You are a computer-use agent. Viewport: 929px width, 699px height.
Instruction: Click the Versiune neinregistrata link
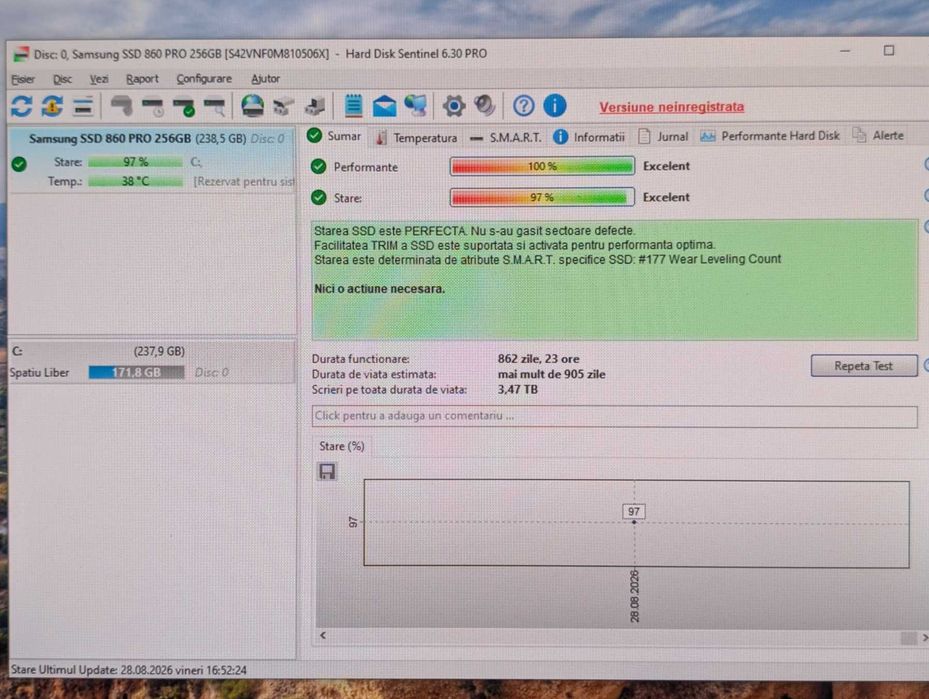click(x=671, y=107)
